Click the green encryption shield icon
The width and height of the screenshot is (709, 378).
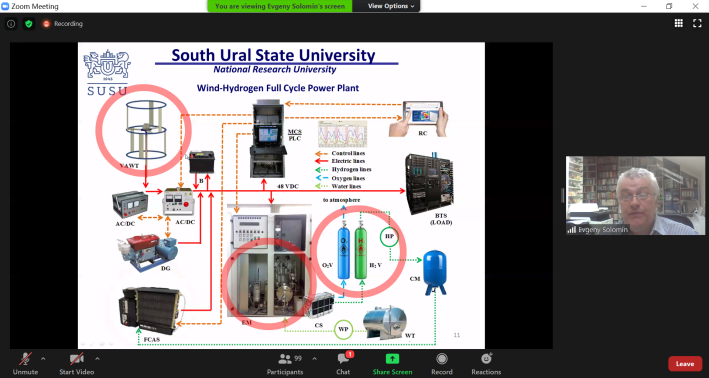click(x=29, y=24)
